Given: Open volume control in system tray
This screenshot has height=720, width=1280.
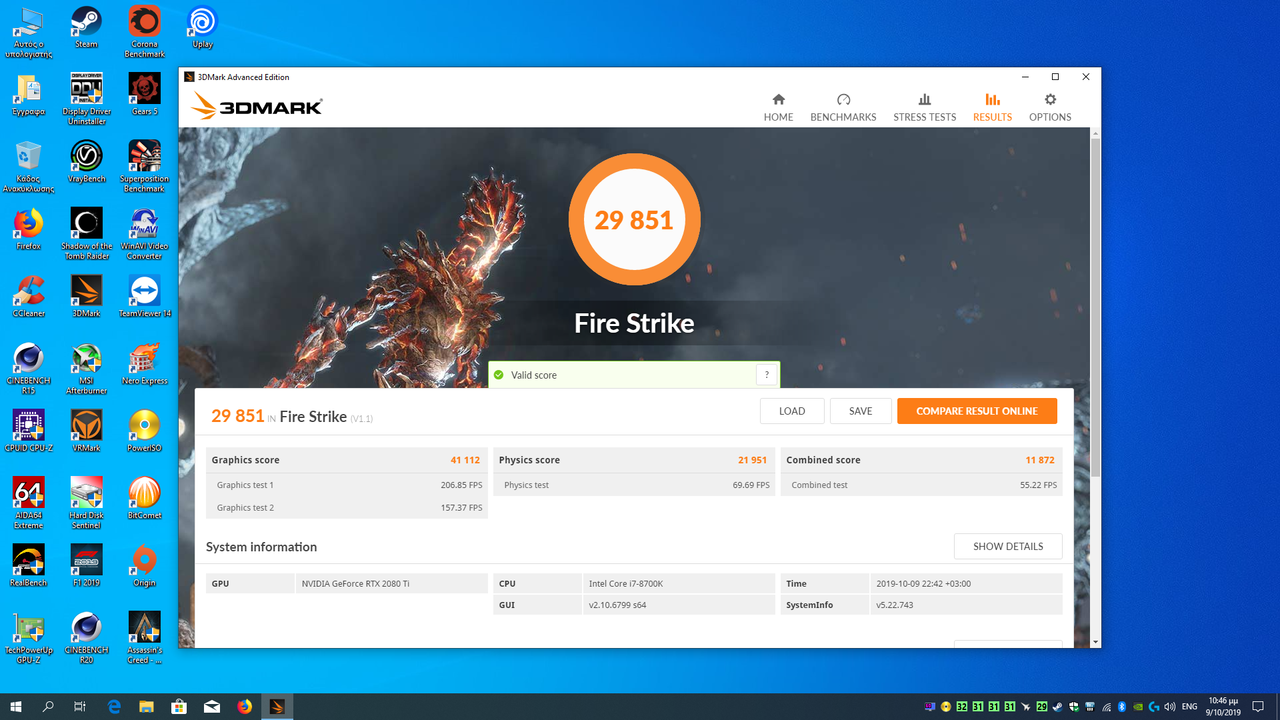Looking at the screenshot, I should point(1170,707).
